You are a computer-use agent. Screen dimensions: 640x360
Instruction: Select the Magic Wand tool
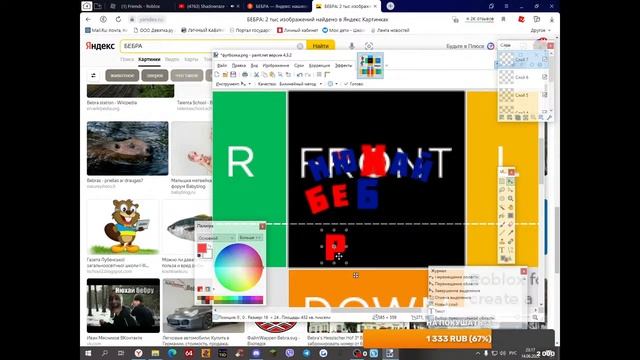click(x=502, y=207)
